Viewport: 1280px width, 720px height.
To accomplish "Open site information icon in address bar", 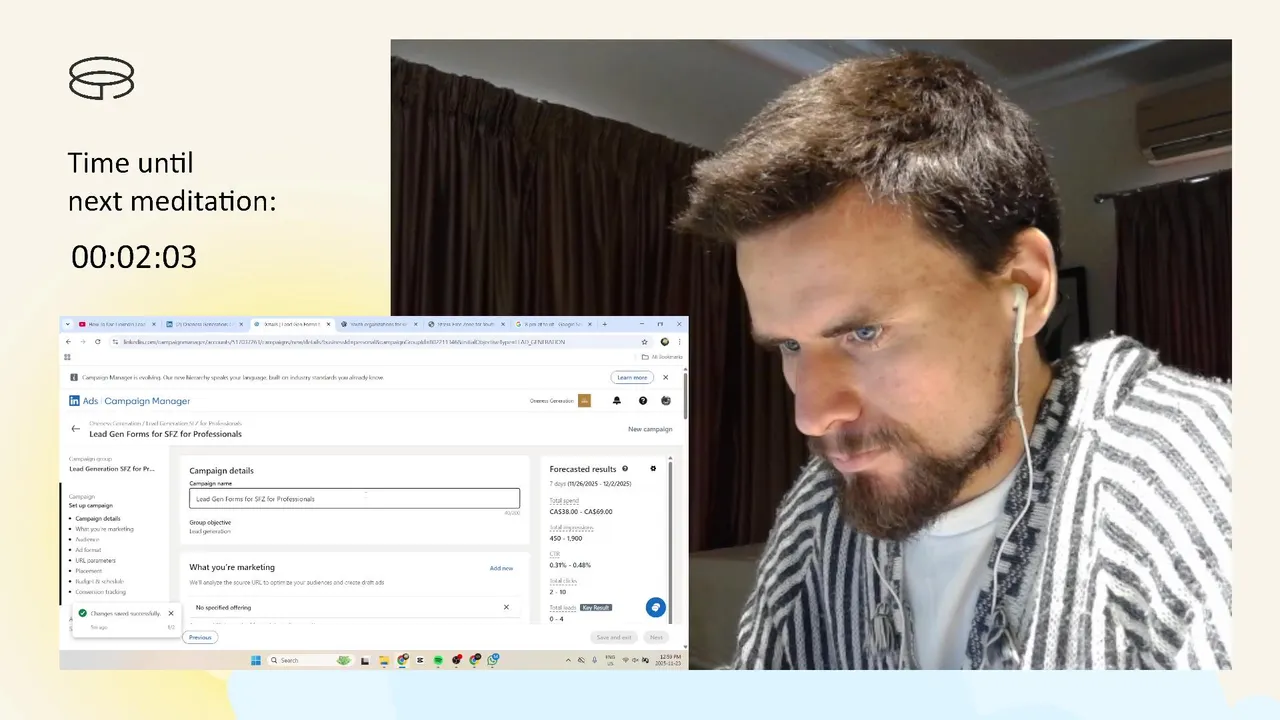I will coord(115,341).
